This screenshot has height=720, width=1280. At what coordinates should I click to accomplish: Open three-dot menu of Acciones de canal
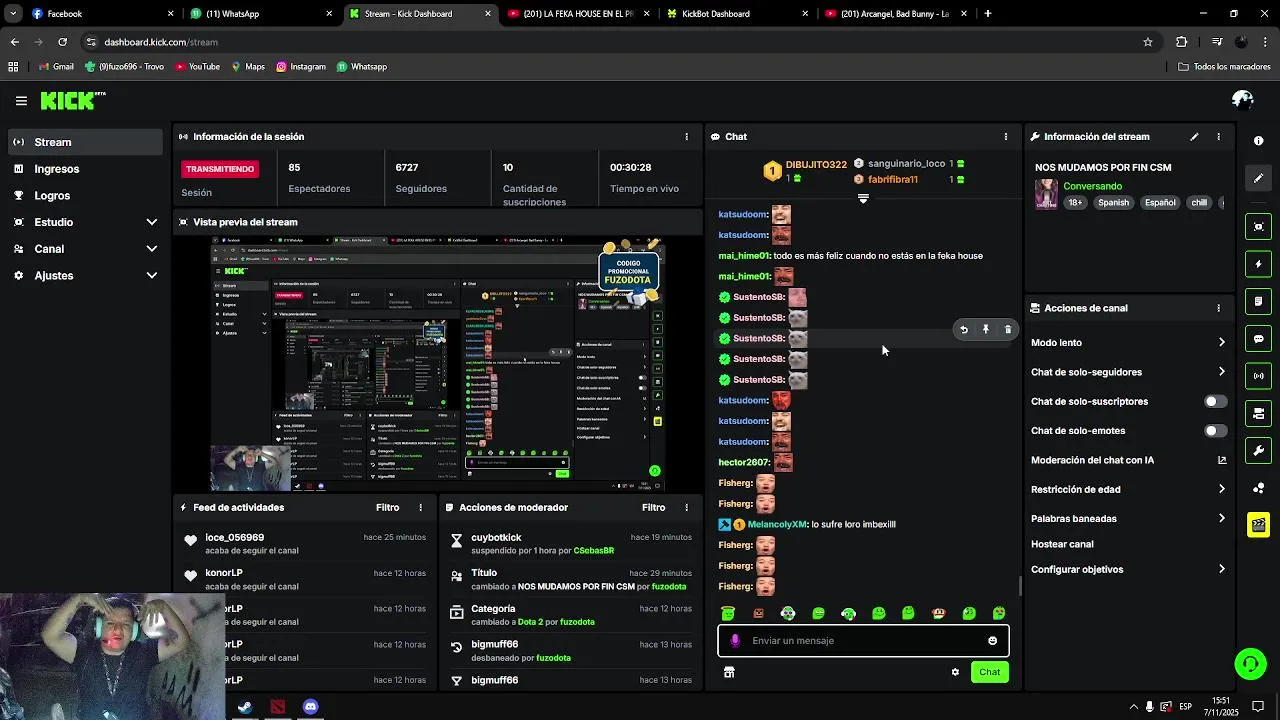click(1218, 308)
